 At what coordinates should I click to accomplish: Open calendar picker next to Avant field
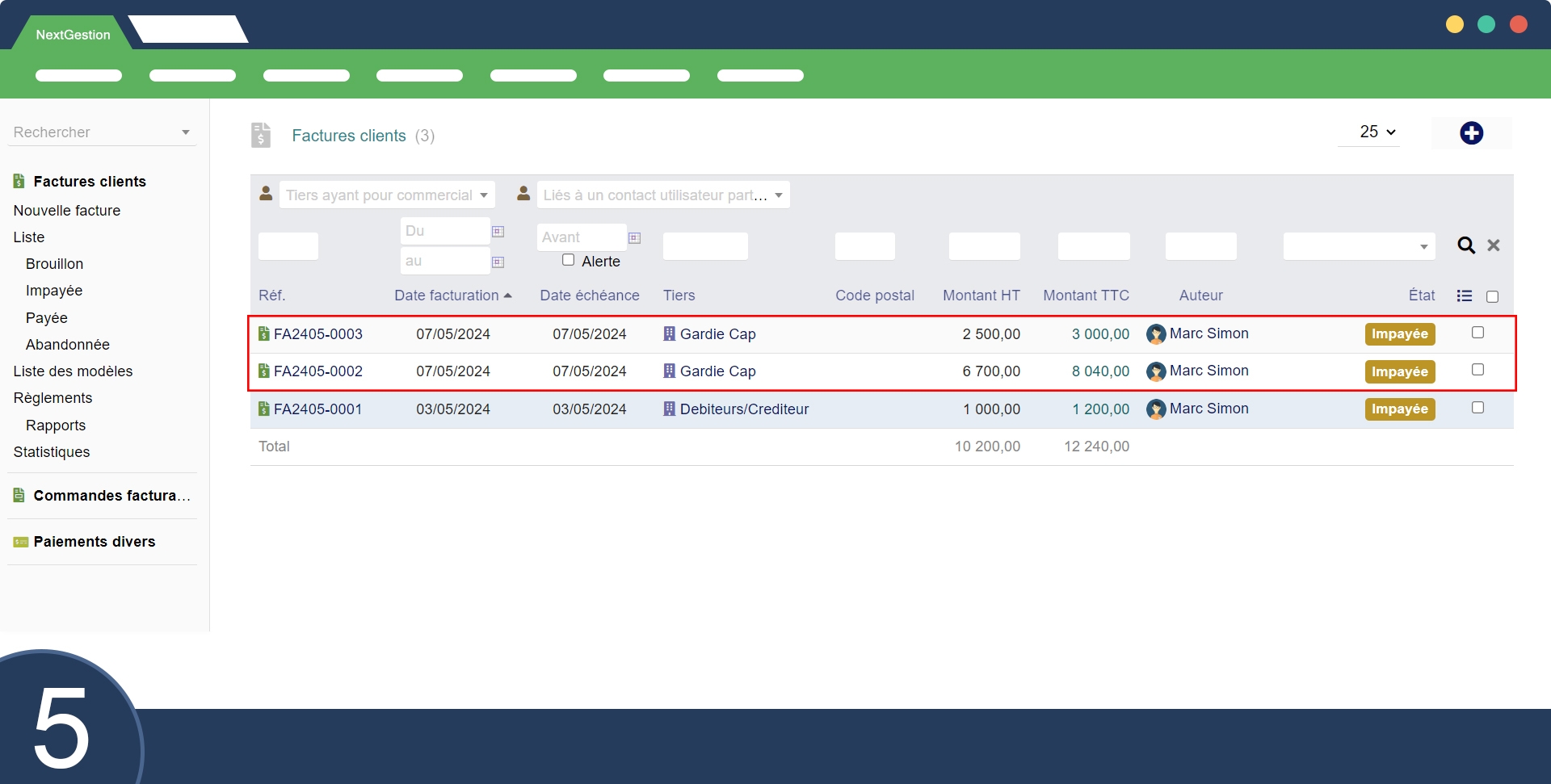pyautogui.click(x=635, y=238)
